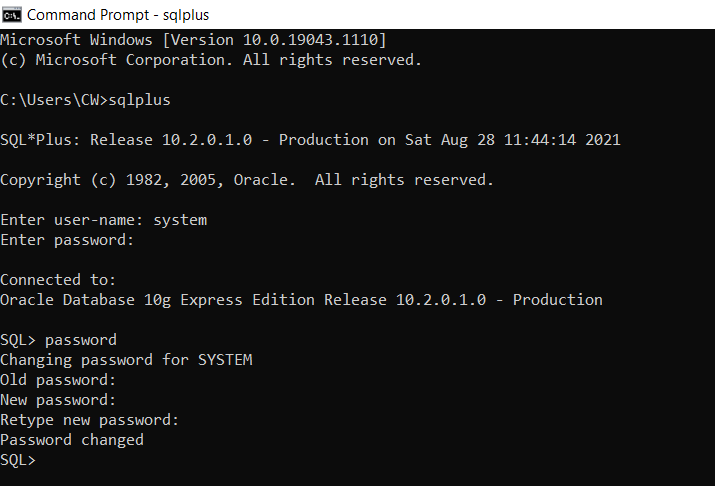This screenshot has height=486, width=715.
Task: Click the 'C:\Users\CW>sqlplus' command line
Action: (x=85, y=100)
